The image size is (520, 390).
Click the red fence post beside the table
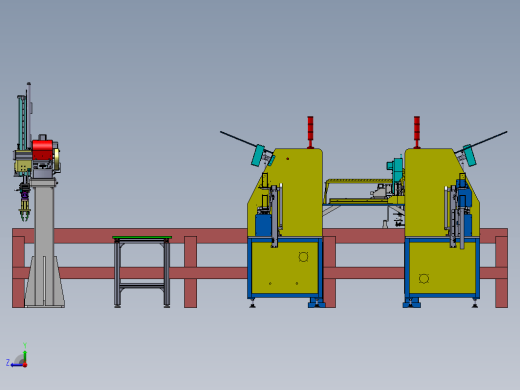pos(190,272)
